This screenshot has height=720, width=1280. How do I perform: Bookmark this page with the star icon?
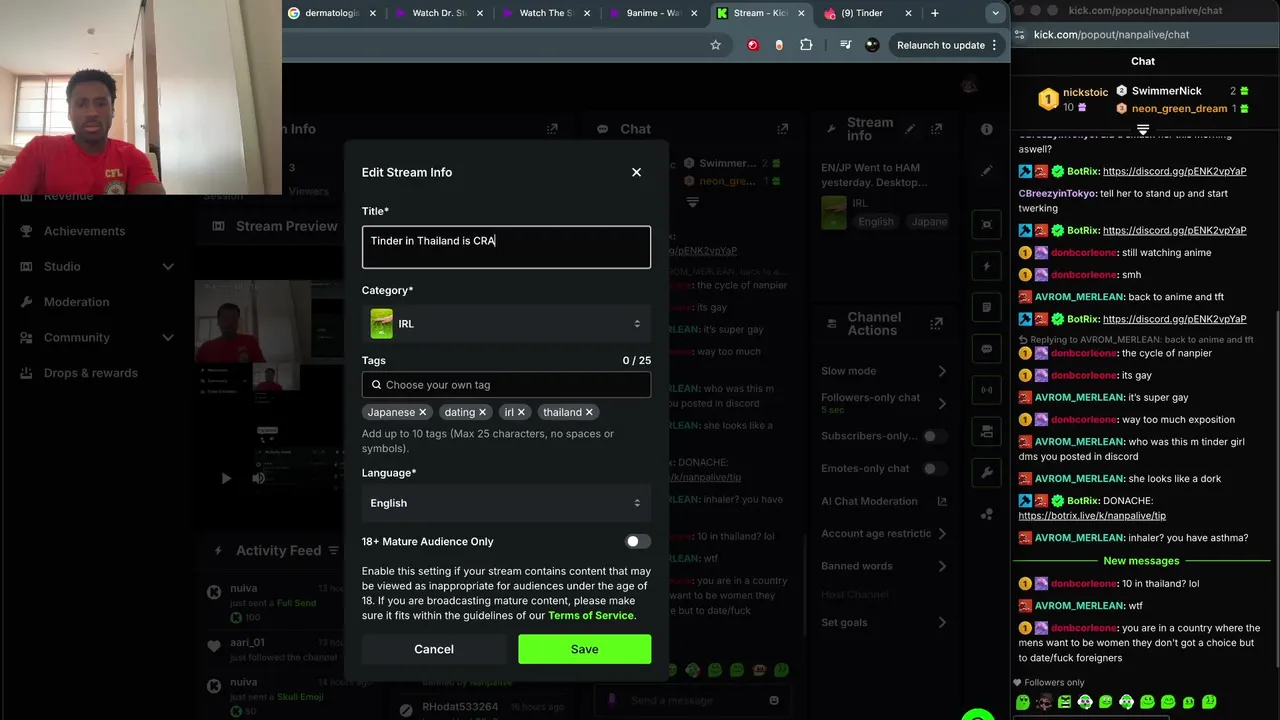click(x=715, y=45)
